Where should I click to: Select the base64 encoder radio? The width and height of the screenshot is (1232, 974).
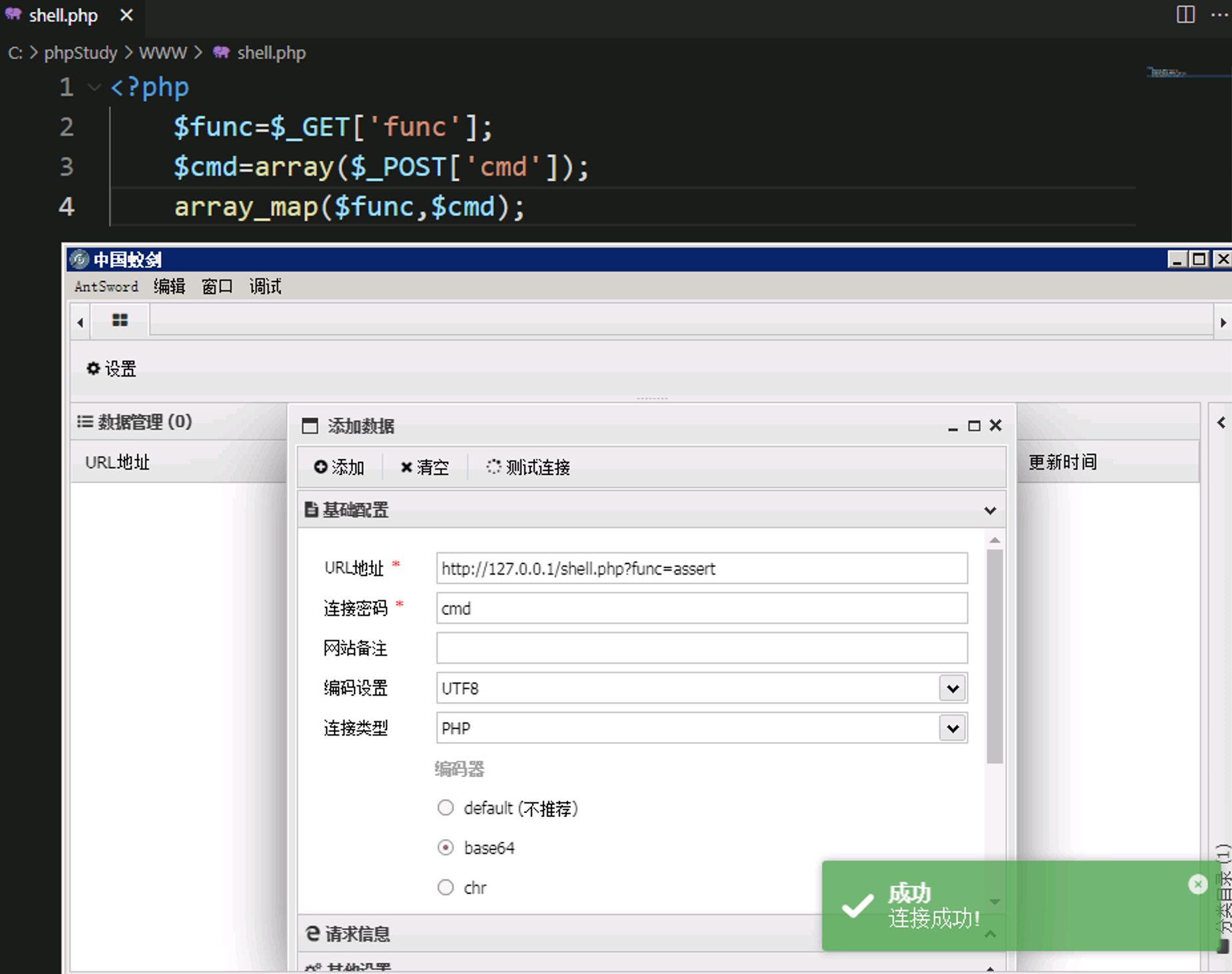pos(446,848)
